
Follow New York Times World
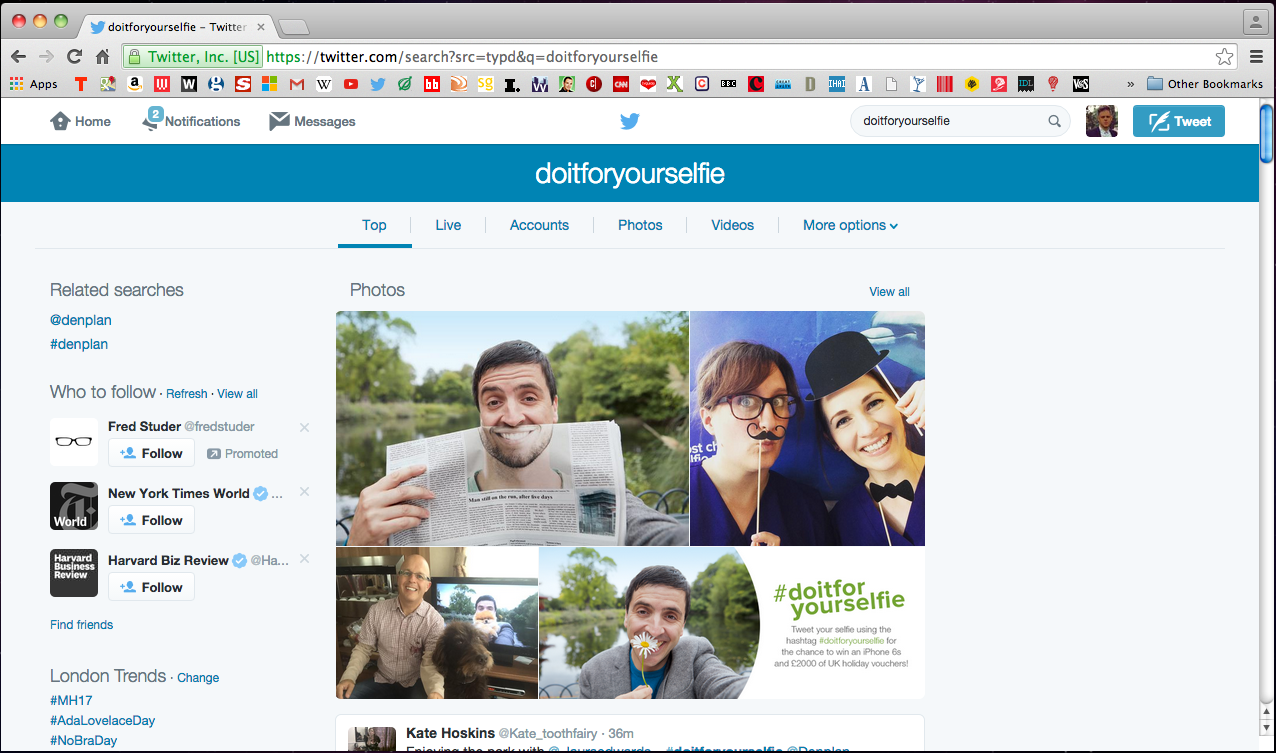[151, 520]
